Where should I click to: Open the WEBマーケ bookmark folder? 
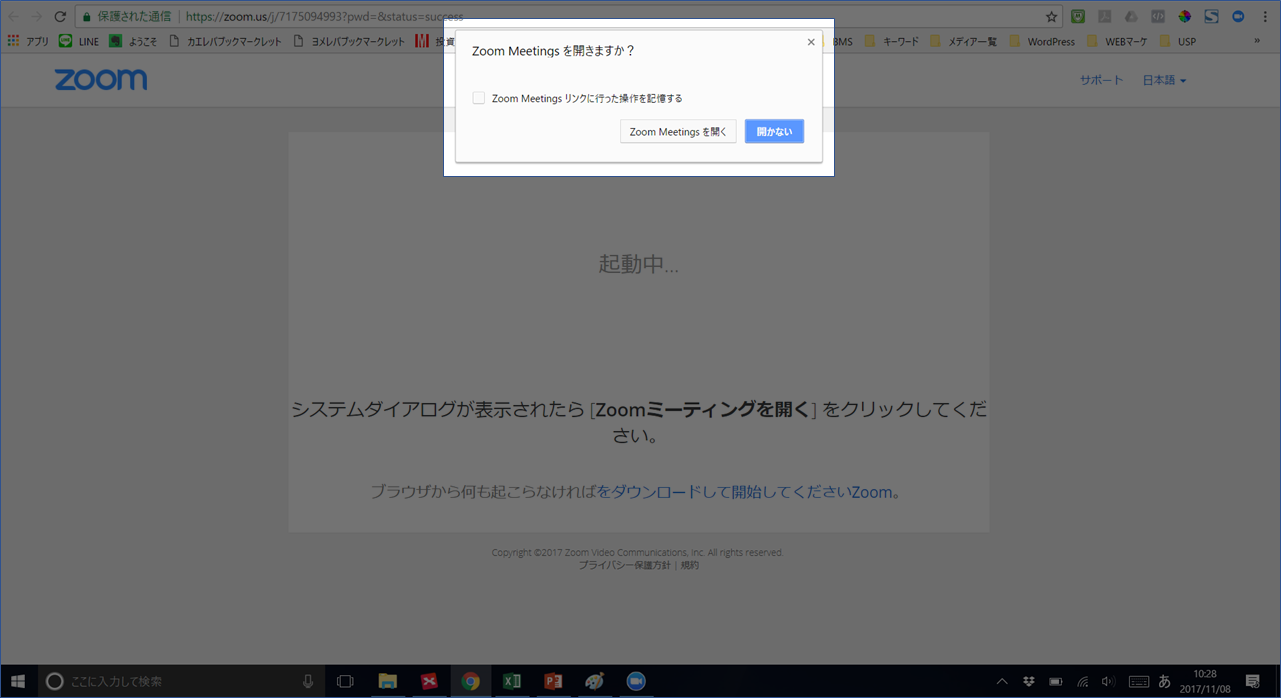[x=1117, y=41]
